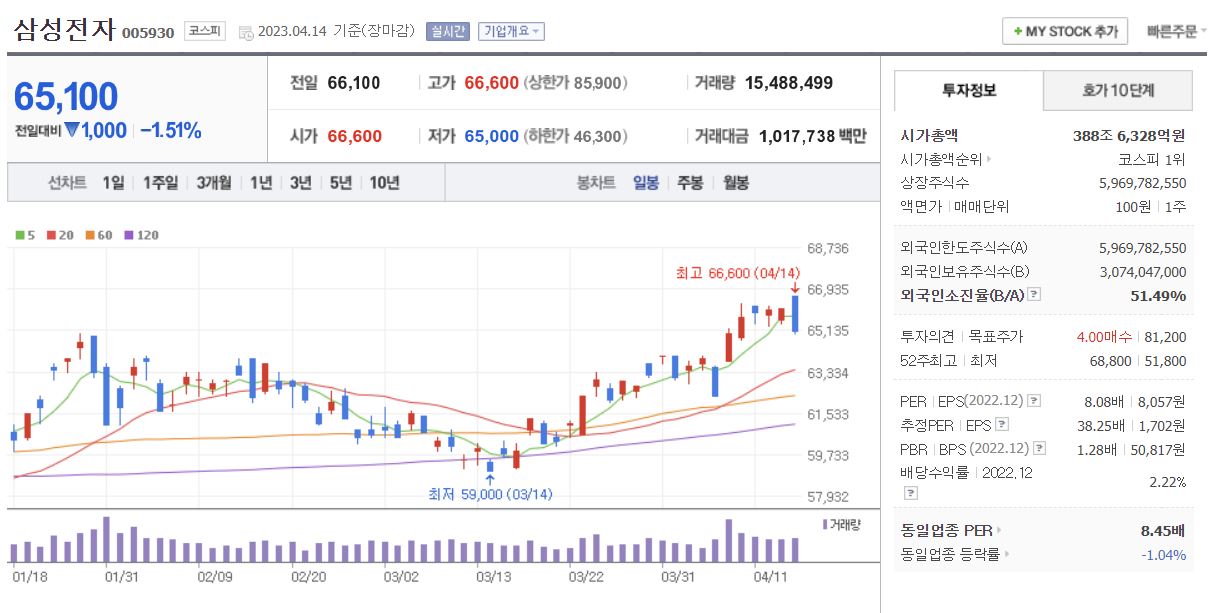Screen dimensions: 1232x613
Task: Select the 1년 line chart period
Action: point(261,182)
